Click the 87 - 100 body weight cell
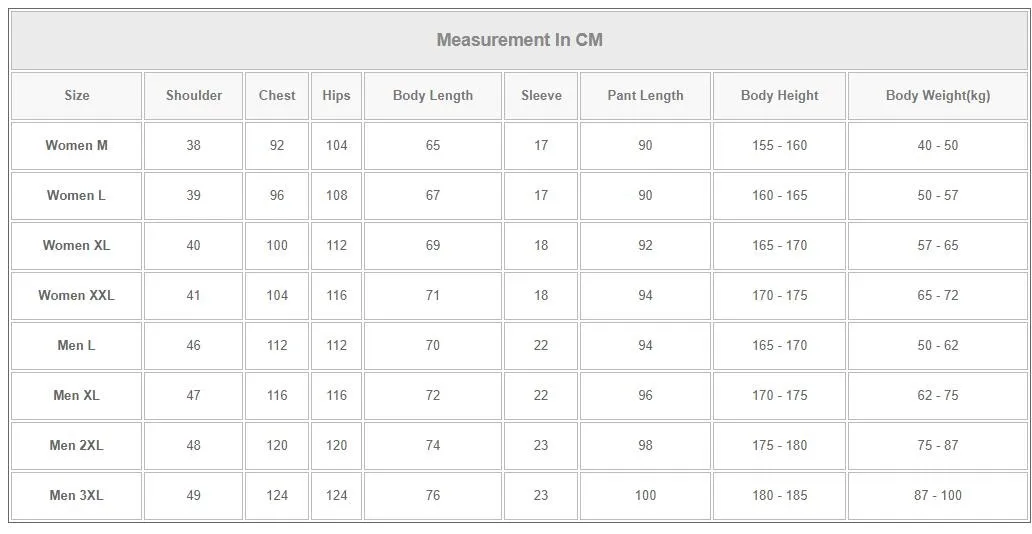Screen dimensions: 1032x534 (938, 496)
